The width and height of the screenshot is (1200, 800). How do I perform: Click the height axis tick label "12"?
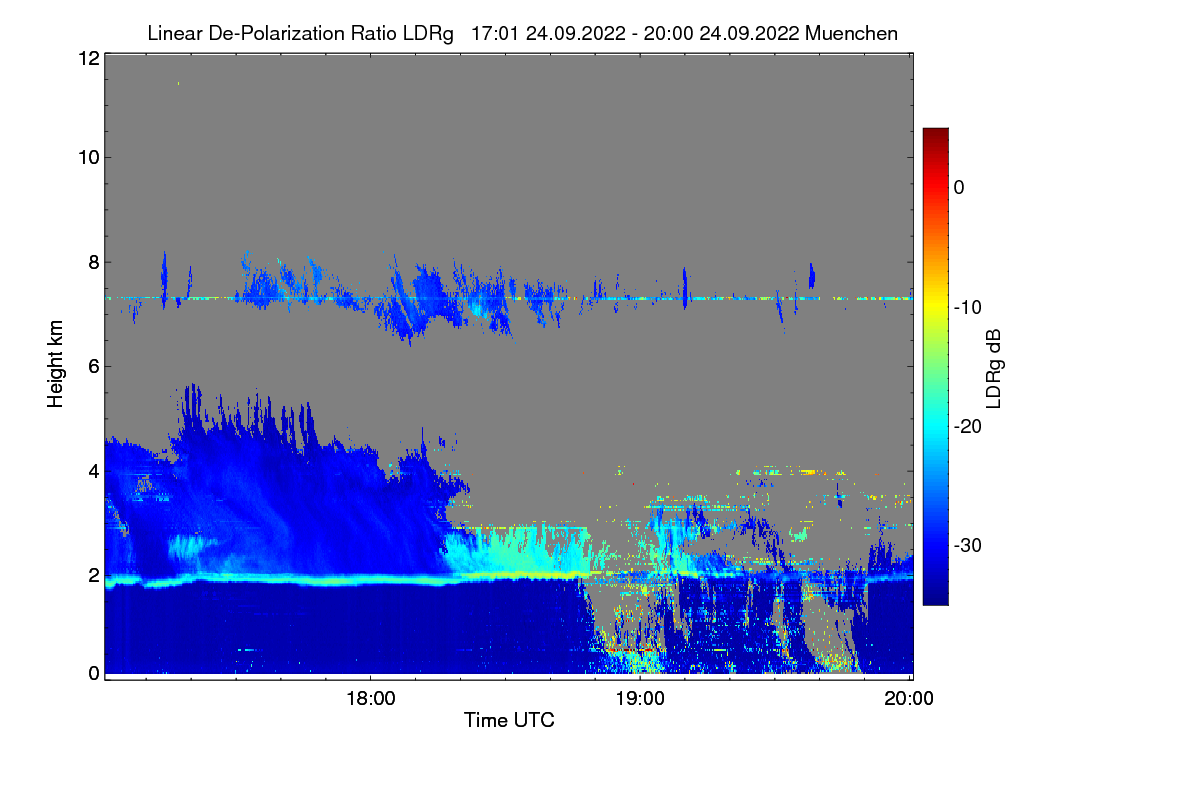click(88, 58)
